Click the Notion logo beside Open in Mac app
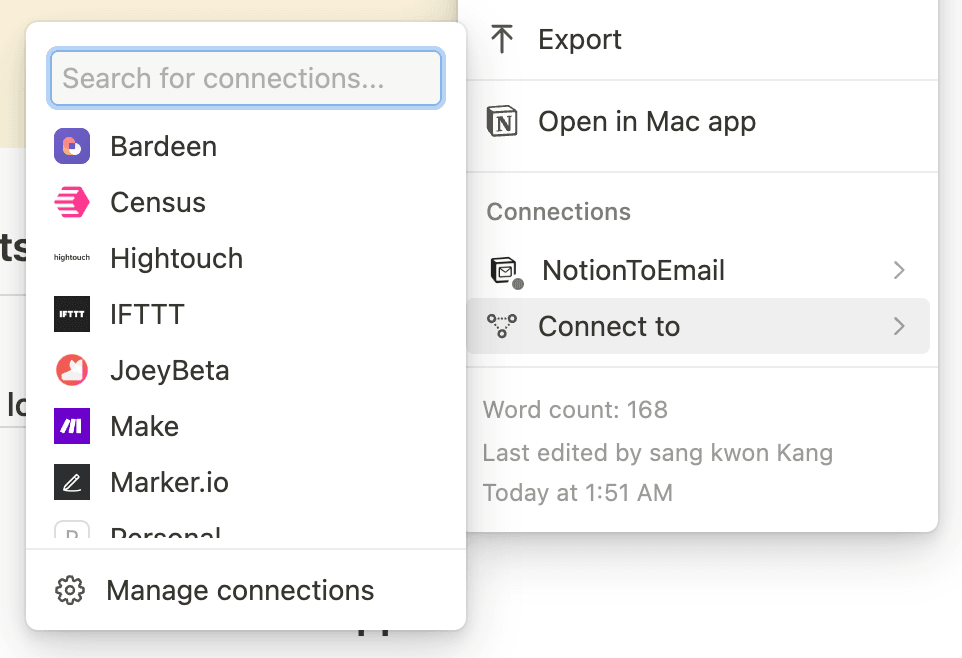The height and width of the screenshot is (658, 962). tap(502, 122)
